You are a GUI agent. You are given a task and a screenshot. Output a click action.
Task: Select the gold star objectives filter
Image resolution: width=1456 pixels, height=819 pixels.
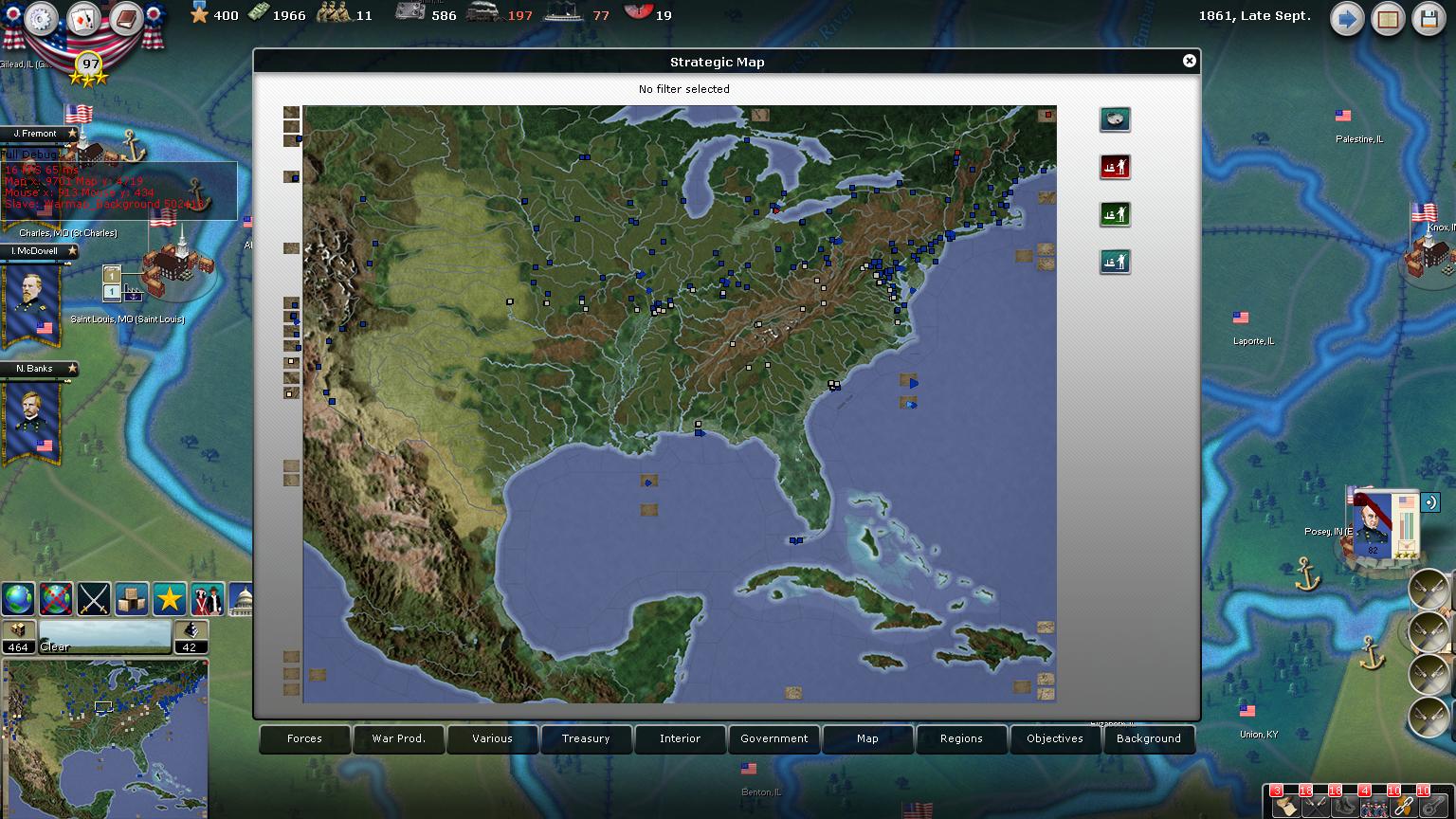coord(170,598)
